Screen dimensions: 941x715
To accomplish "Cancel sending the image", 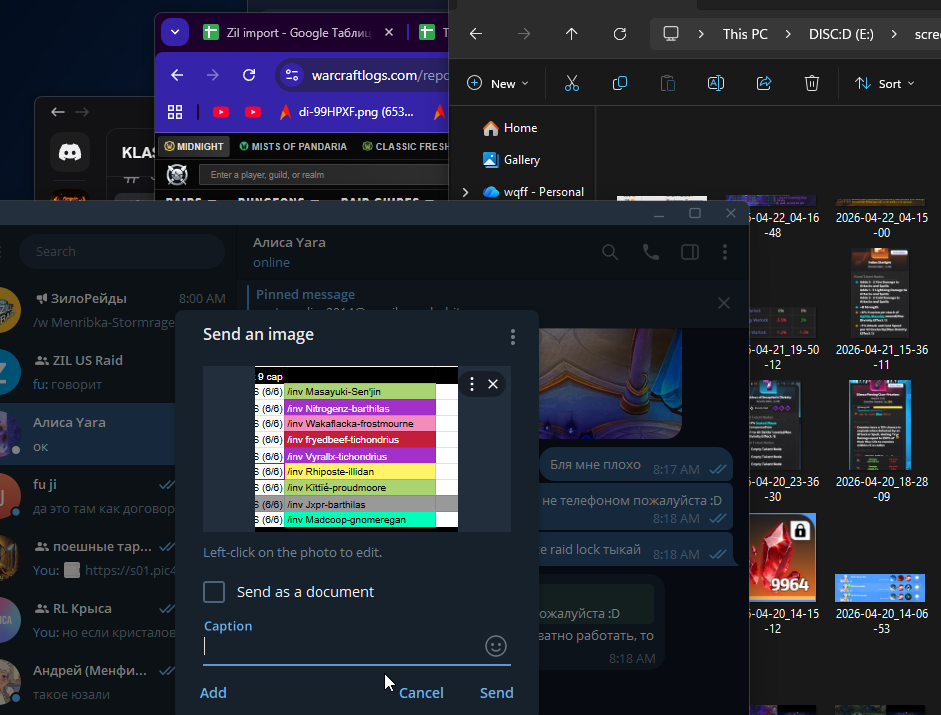I will coord(421,693).
